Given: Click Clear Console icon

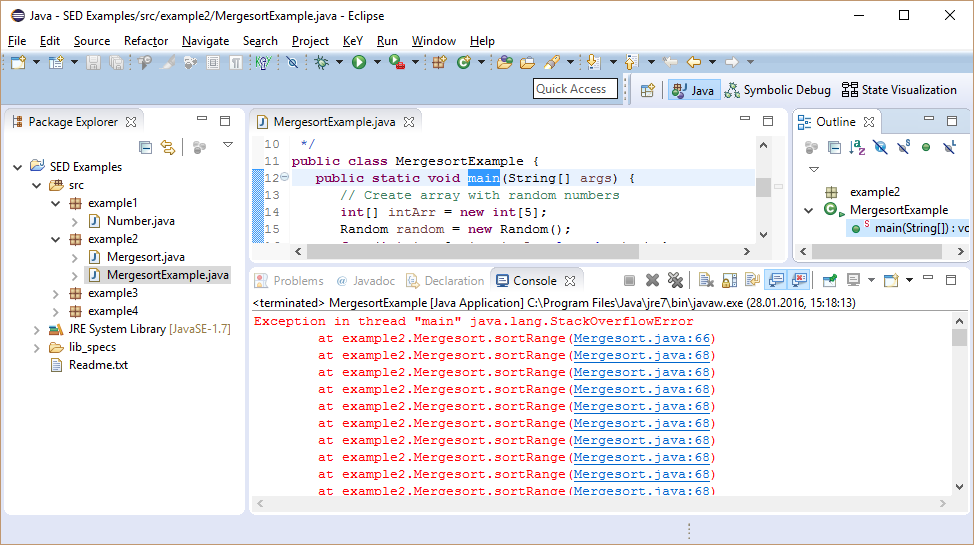Looking at the screenshot, I should tap(706, 281).
